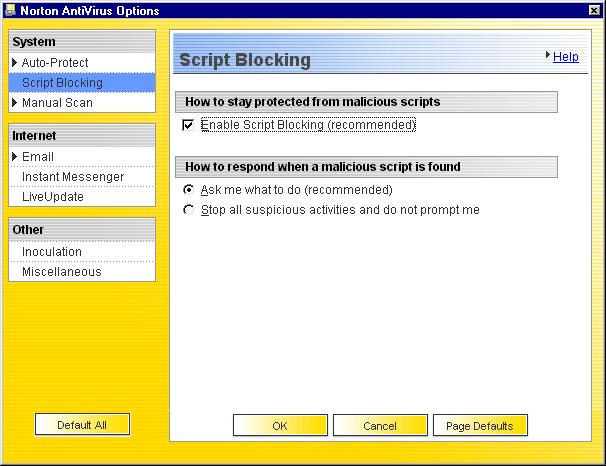Close the Norton AntiVirus Options window
The width and height of the screenshot is (606, 466).
(x=595, y=10)
